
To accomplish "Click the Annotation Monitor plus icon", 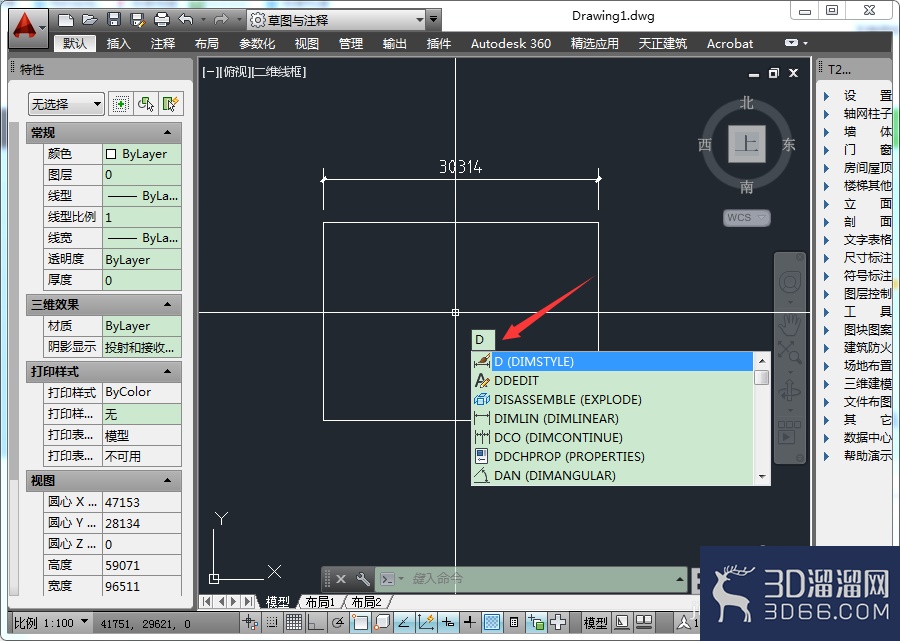I will (558, 622).
